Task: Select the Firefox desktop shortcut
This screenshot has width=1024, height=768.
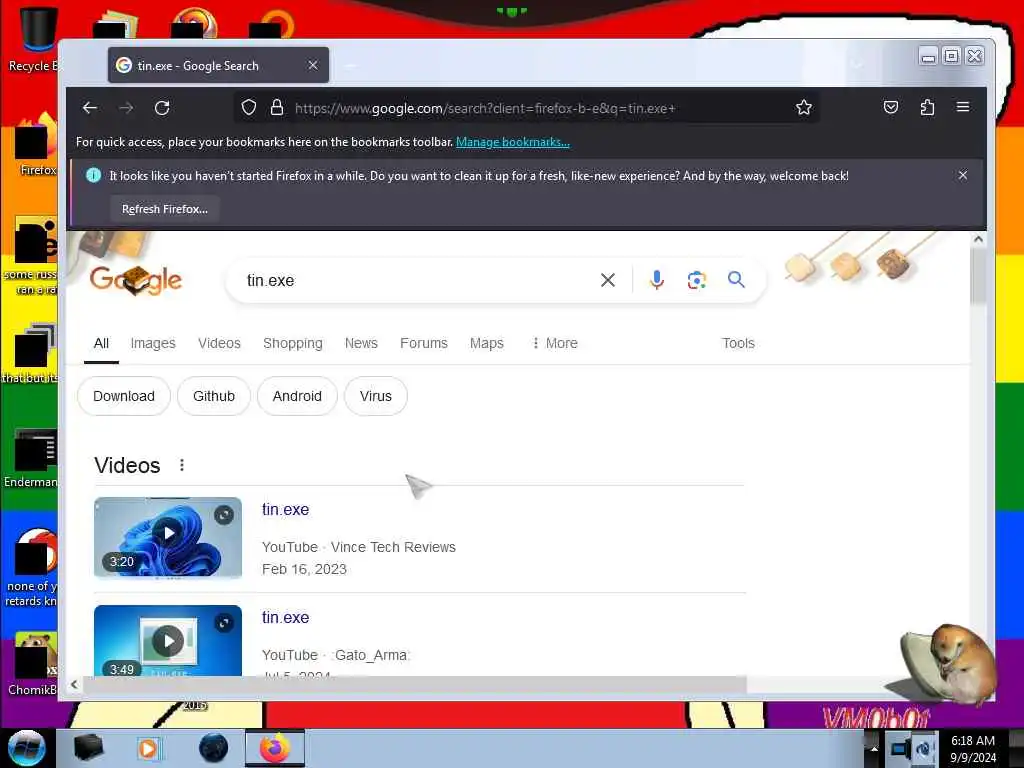Action: click(34, 145)
